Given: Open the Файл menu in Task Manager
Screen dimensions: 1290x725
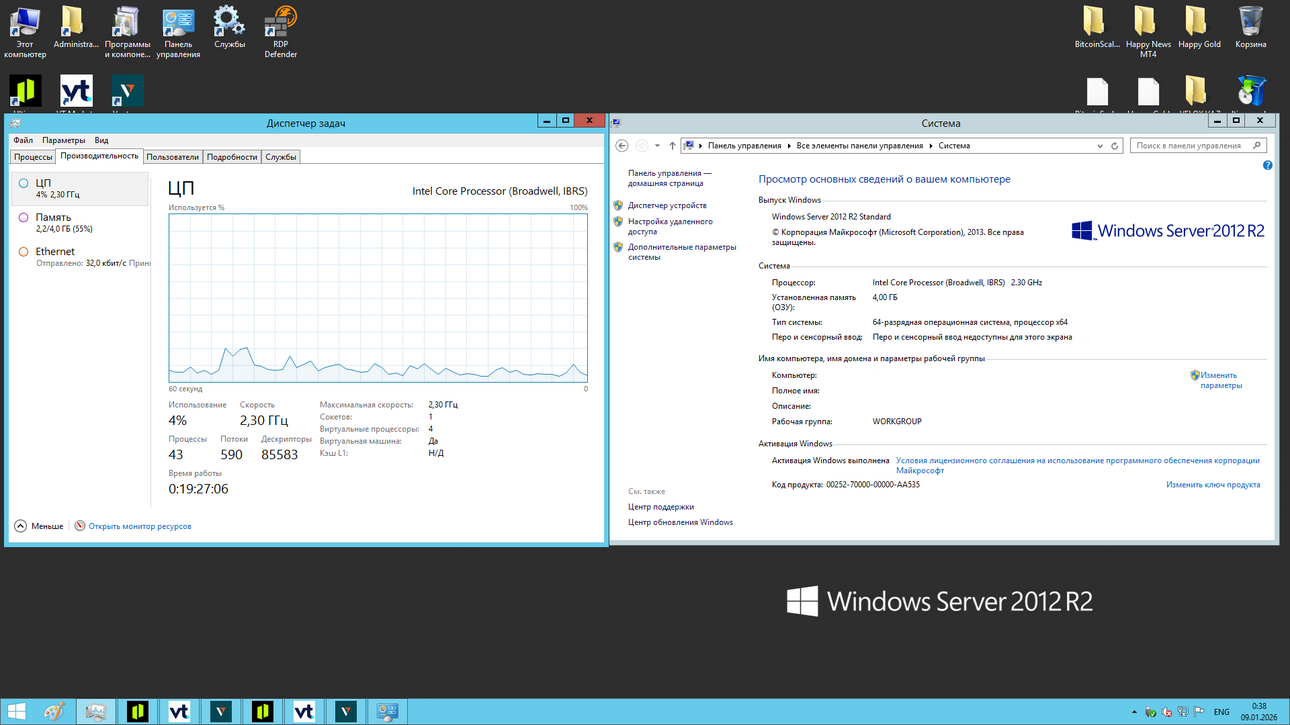Looking at the screenshot, I should click(23, 140).
